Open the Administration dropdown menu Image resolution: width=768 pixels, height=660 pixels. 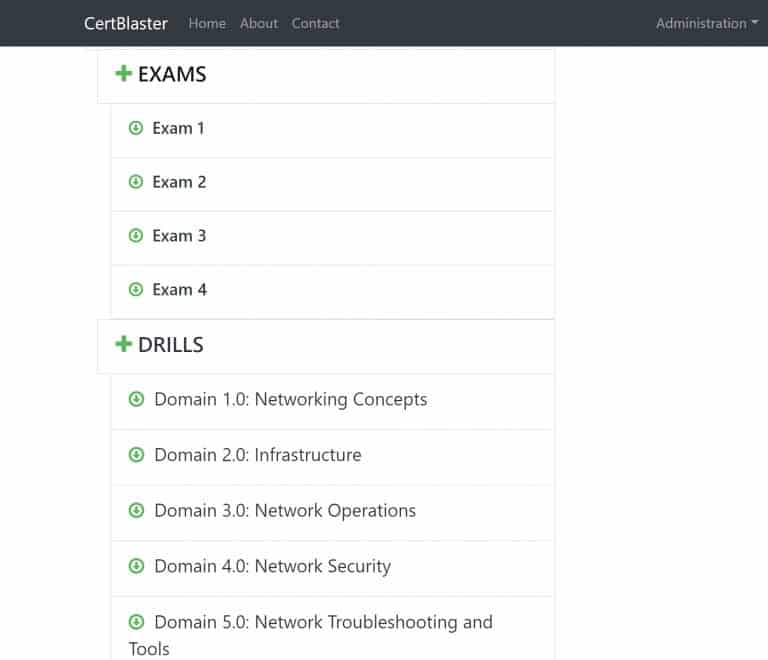pyautogui.click(x=706, y=23)
